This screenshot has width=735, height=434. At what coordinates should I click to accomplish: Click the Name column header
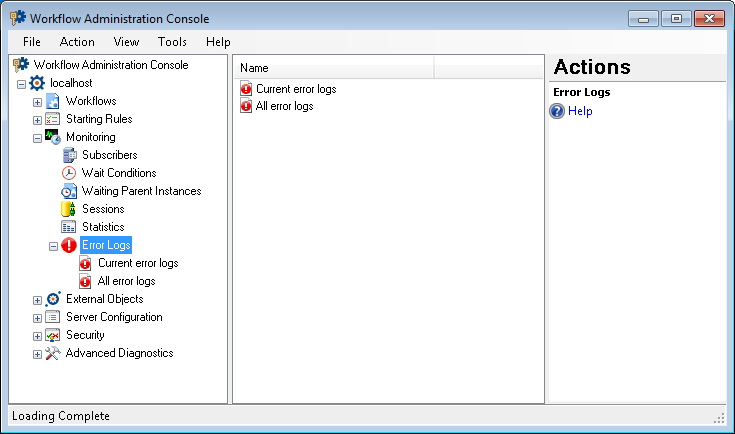(333, 68)
